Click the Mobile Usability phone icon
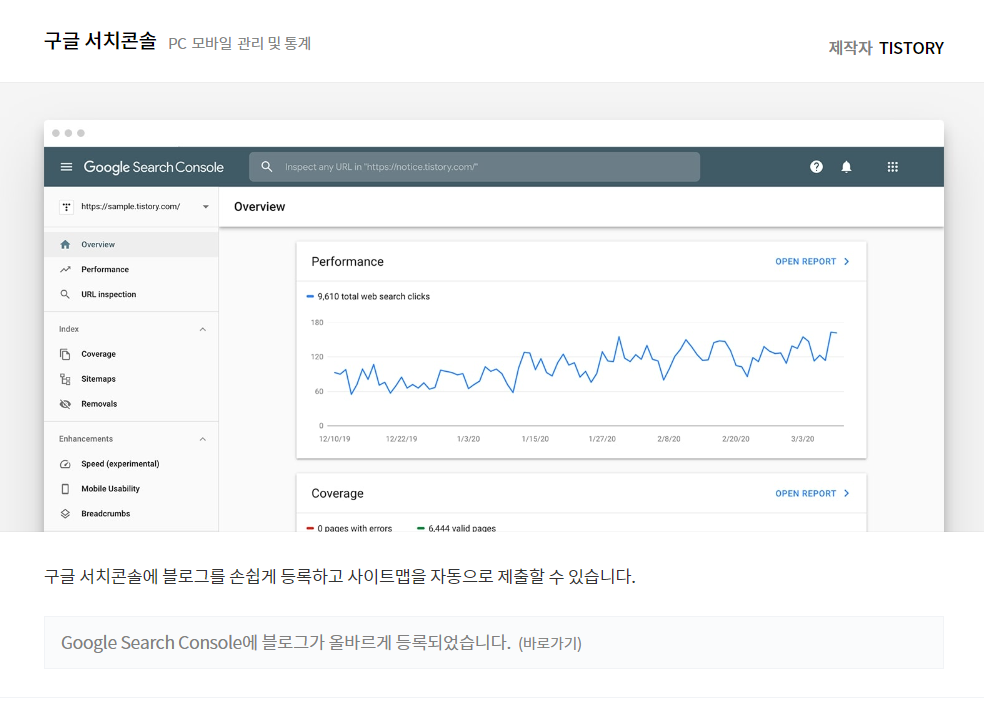Image resolution: width=984 pixels, height=706 pixels. point(65,489)
